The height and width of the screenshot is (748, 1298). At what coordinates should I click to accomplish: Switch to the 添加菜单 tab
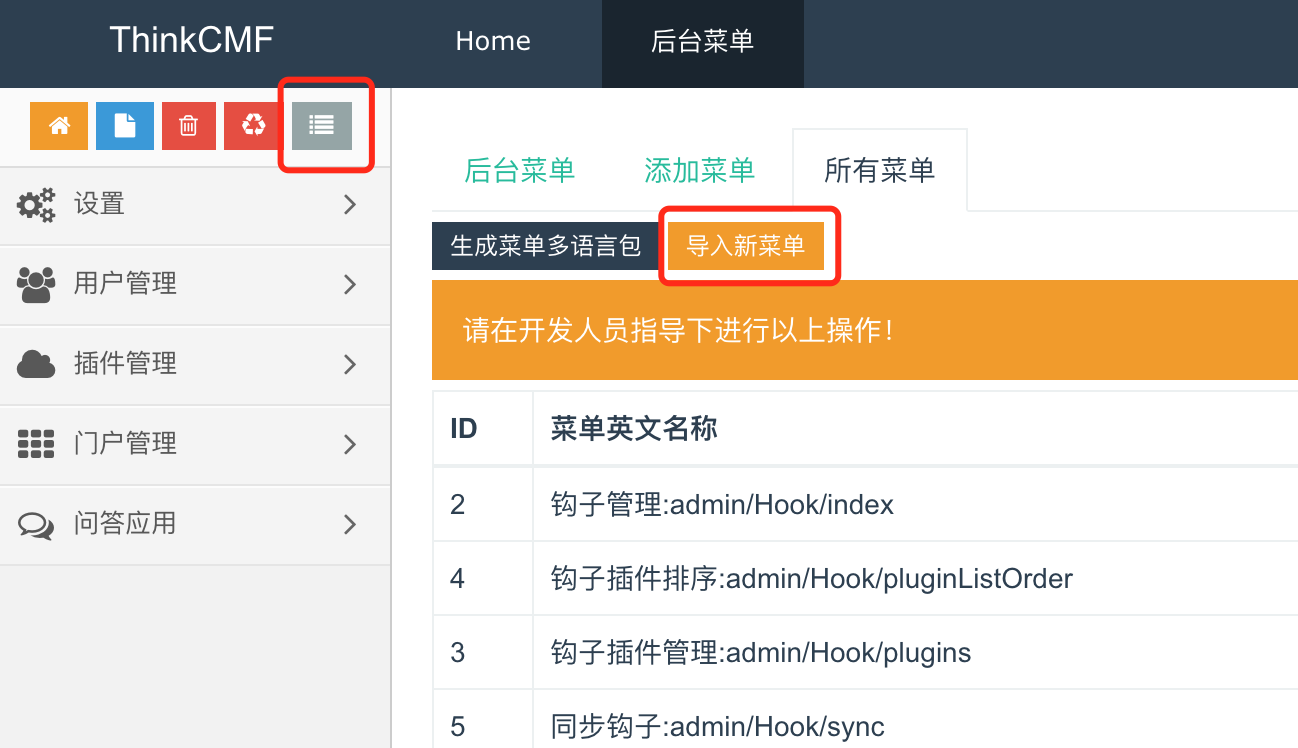[x=699, y=170]
